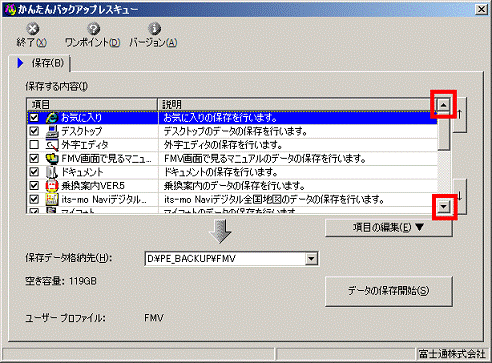Screen dimensions: 492x363
Task: Uncheck the デスクトップ checkbox
Action: click(x=34, y=131)
